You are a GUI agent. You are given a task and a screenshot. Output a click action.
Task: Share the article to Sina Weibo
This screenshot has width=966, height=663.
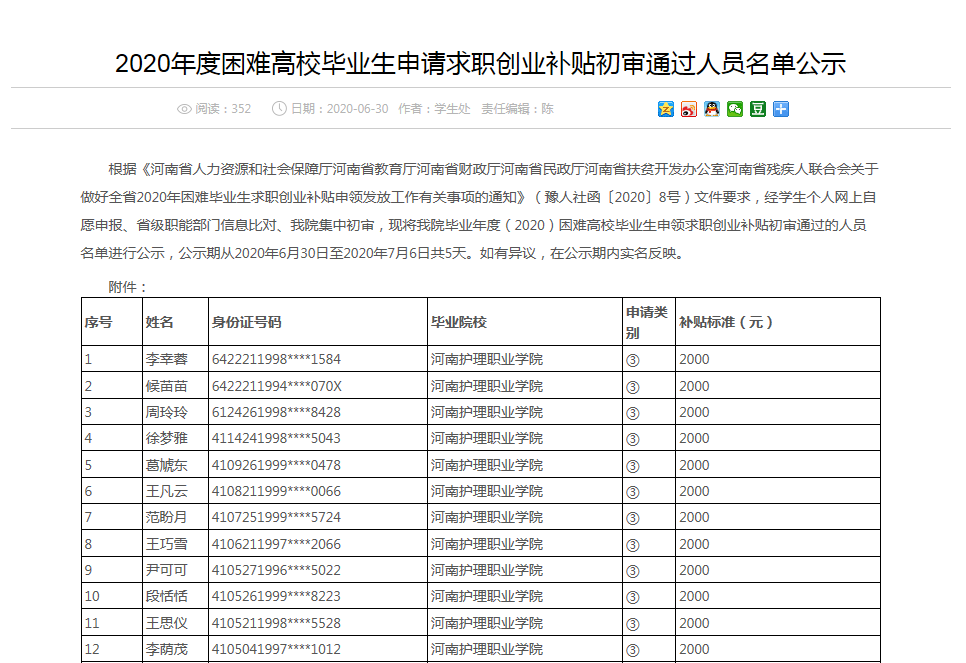(x=689, y=109)
